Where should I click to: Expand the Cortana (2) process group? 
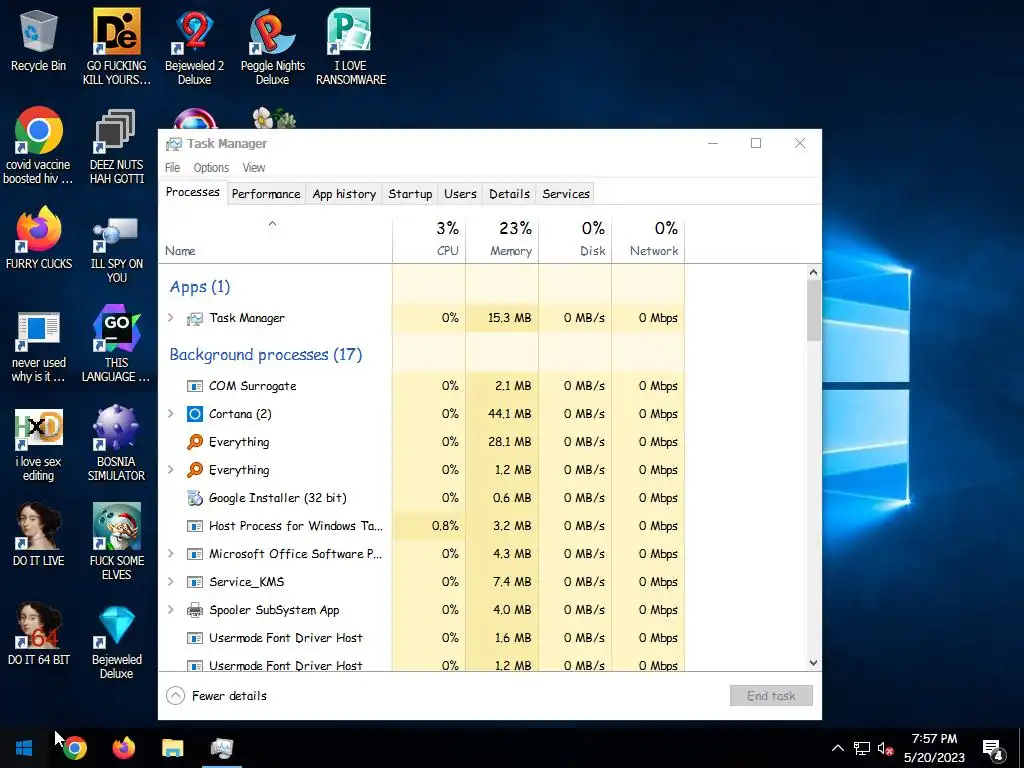pos(171,413)
